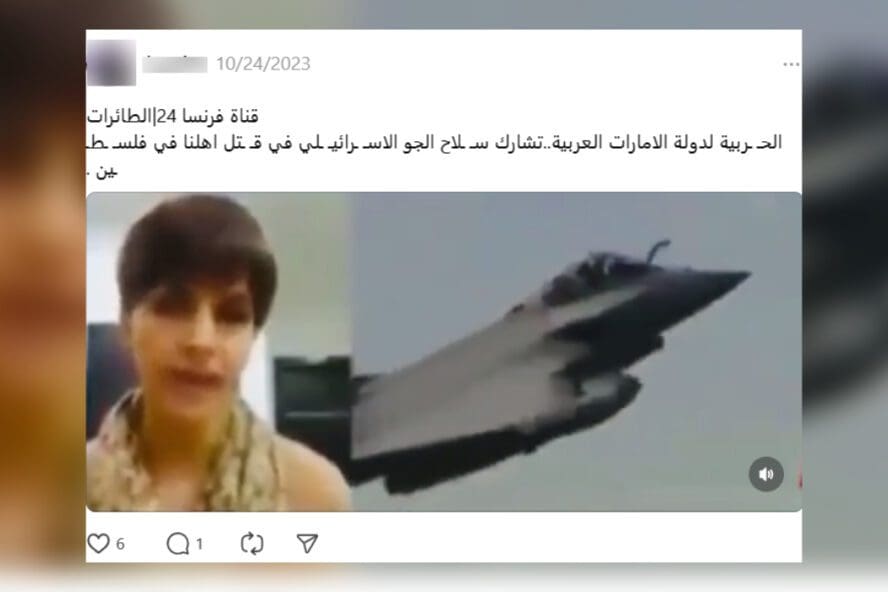Viewport: 888px width, 592px height.
Task: Open the post date 10/24/2023
Action: coord(263,64)
